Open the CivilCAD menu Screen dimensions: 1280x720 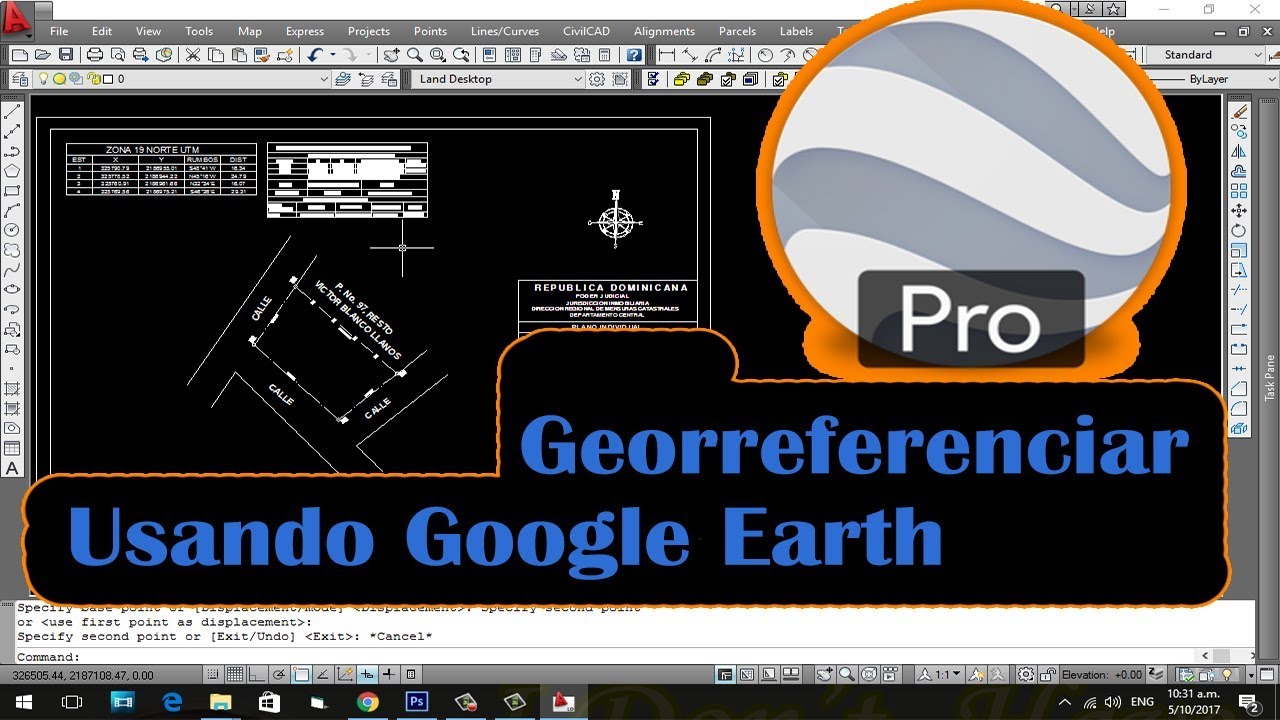point(584,31)
